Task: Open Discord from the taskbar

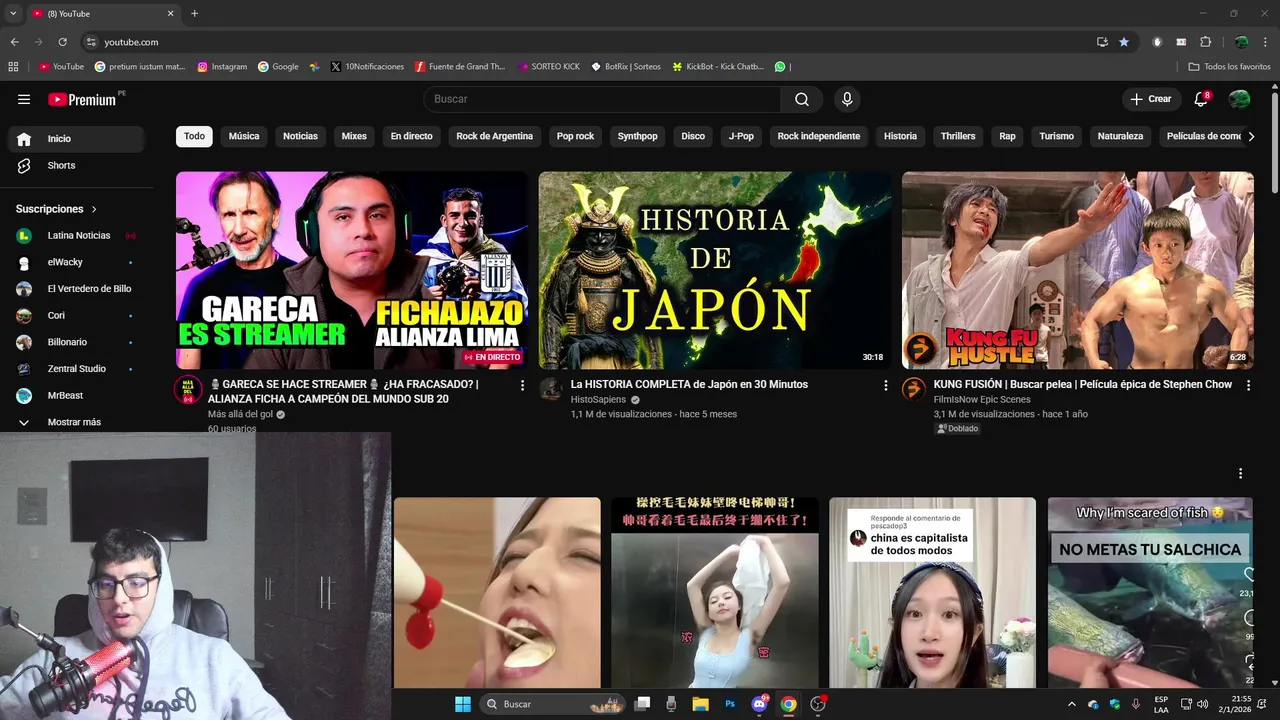Action: point(759,704)
